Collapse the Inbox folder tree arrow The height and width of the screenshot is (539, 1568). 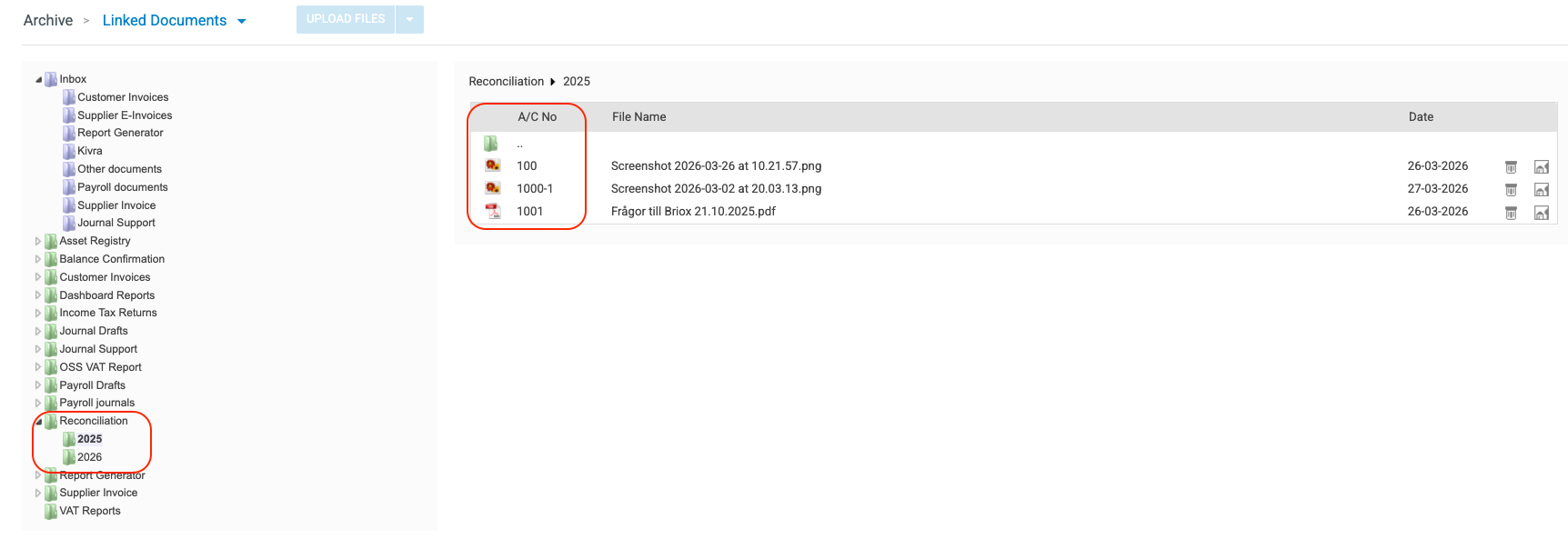(38, 80)
